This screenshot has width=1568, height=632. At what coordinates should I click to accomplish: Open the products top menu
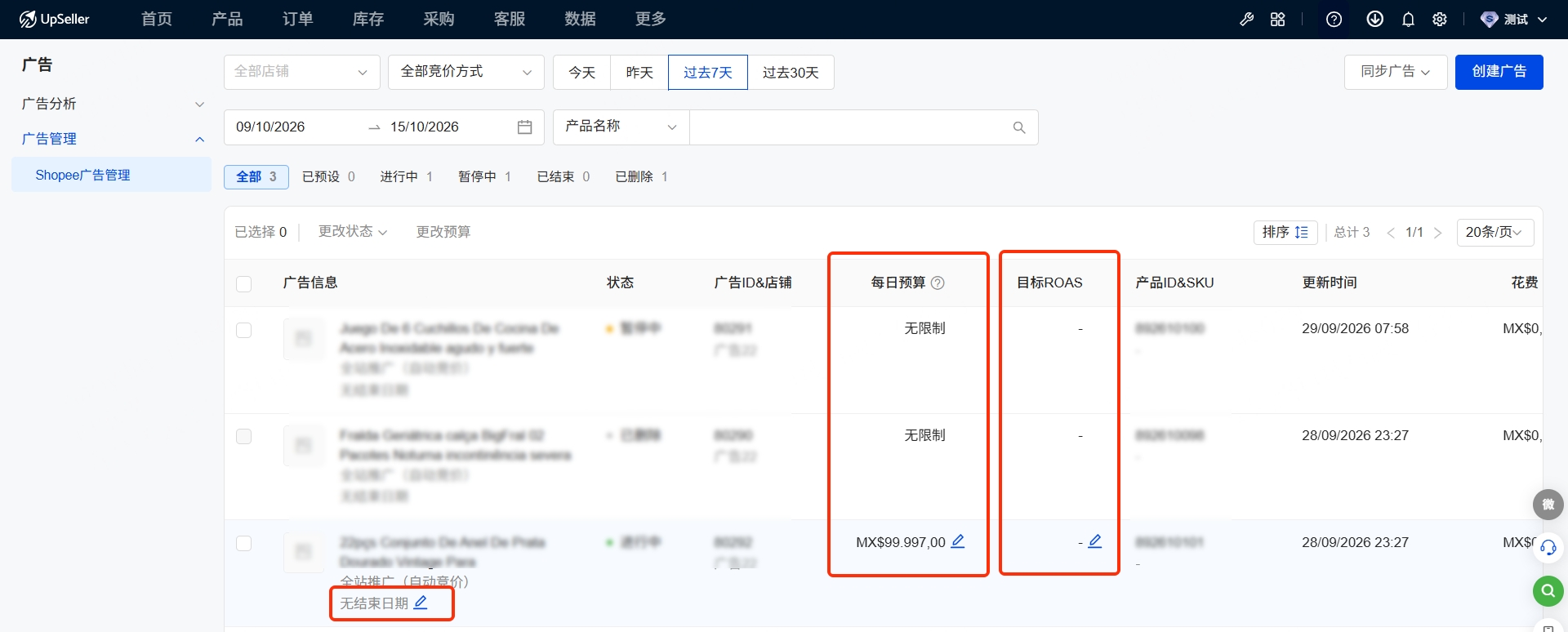point(227,19)
